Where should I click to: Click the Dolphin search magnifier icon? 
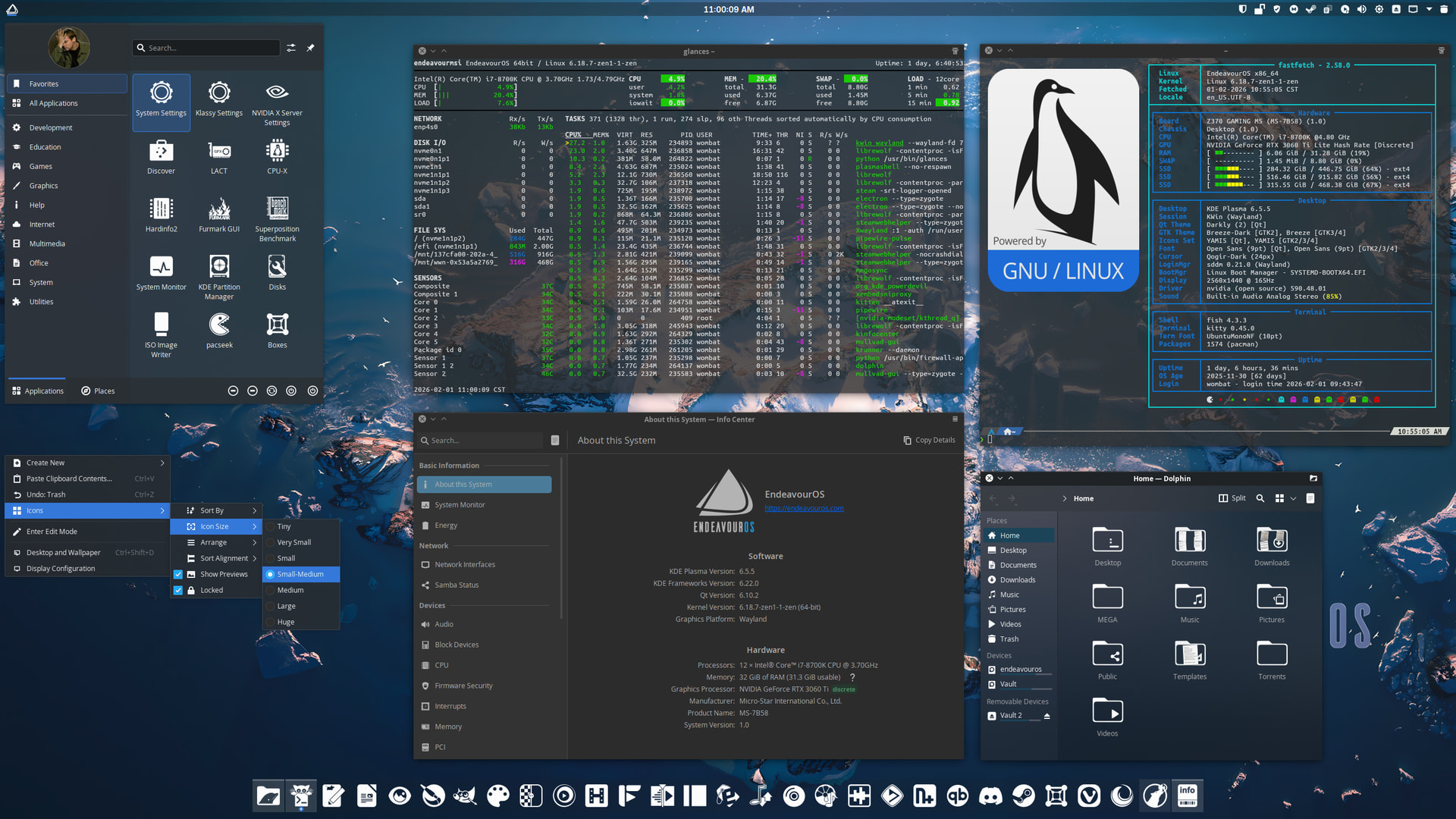tap(1260, 498)
